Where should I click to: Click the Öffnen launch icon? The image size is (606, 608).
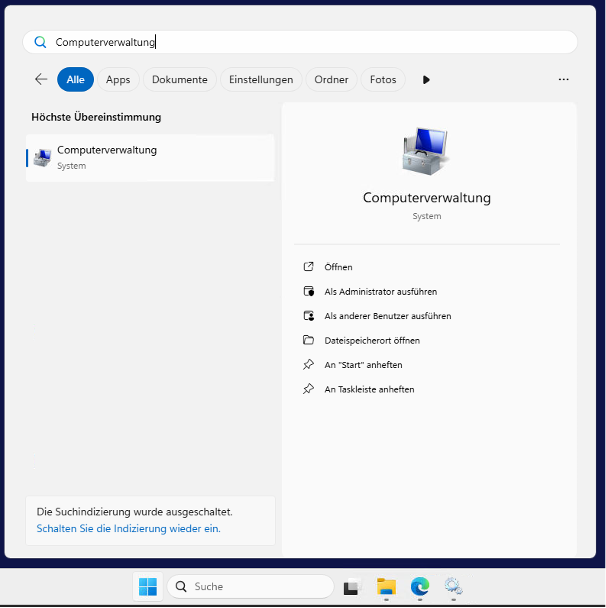tap(308, 267)
